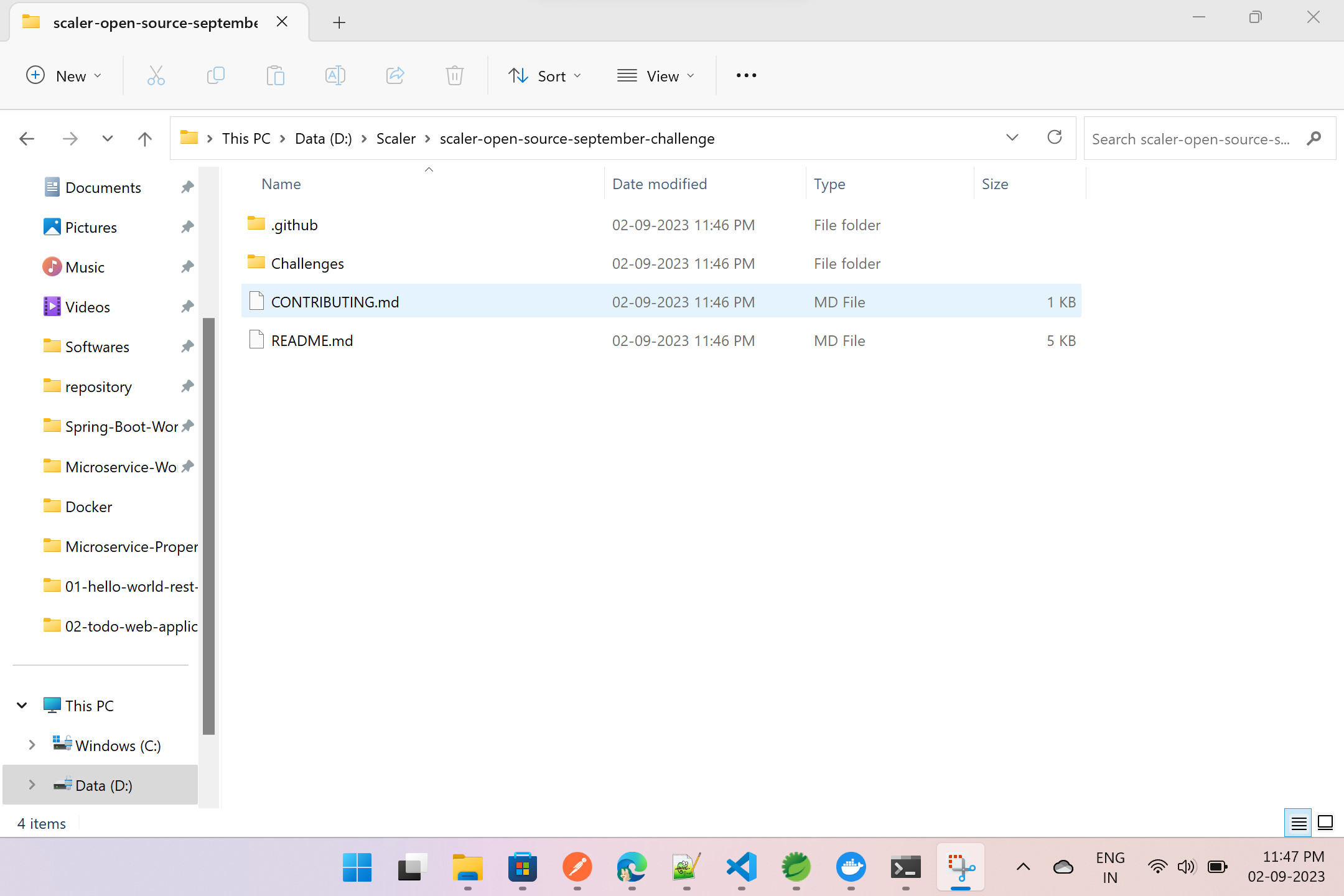
Task: Start Postman from the taskbar
Action: [x=576, y=868]
